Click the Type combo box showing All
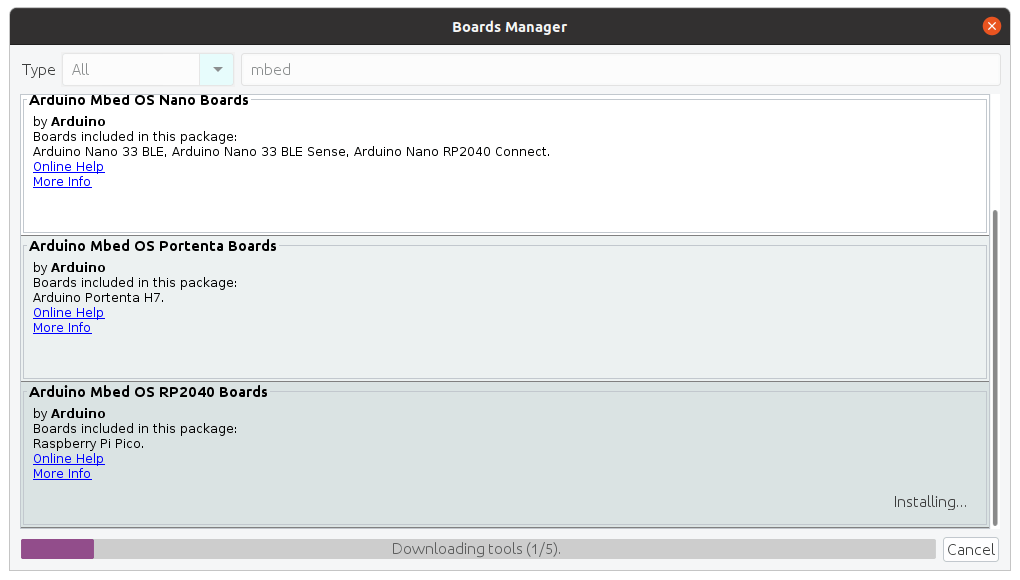The height and width of the screenshot is (580, 1020). tap(148, 70)
